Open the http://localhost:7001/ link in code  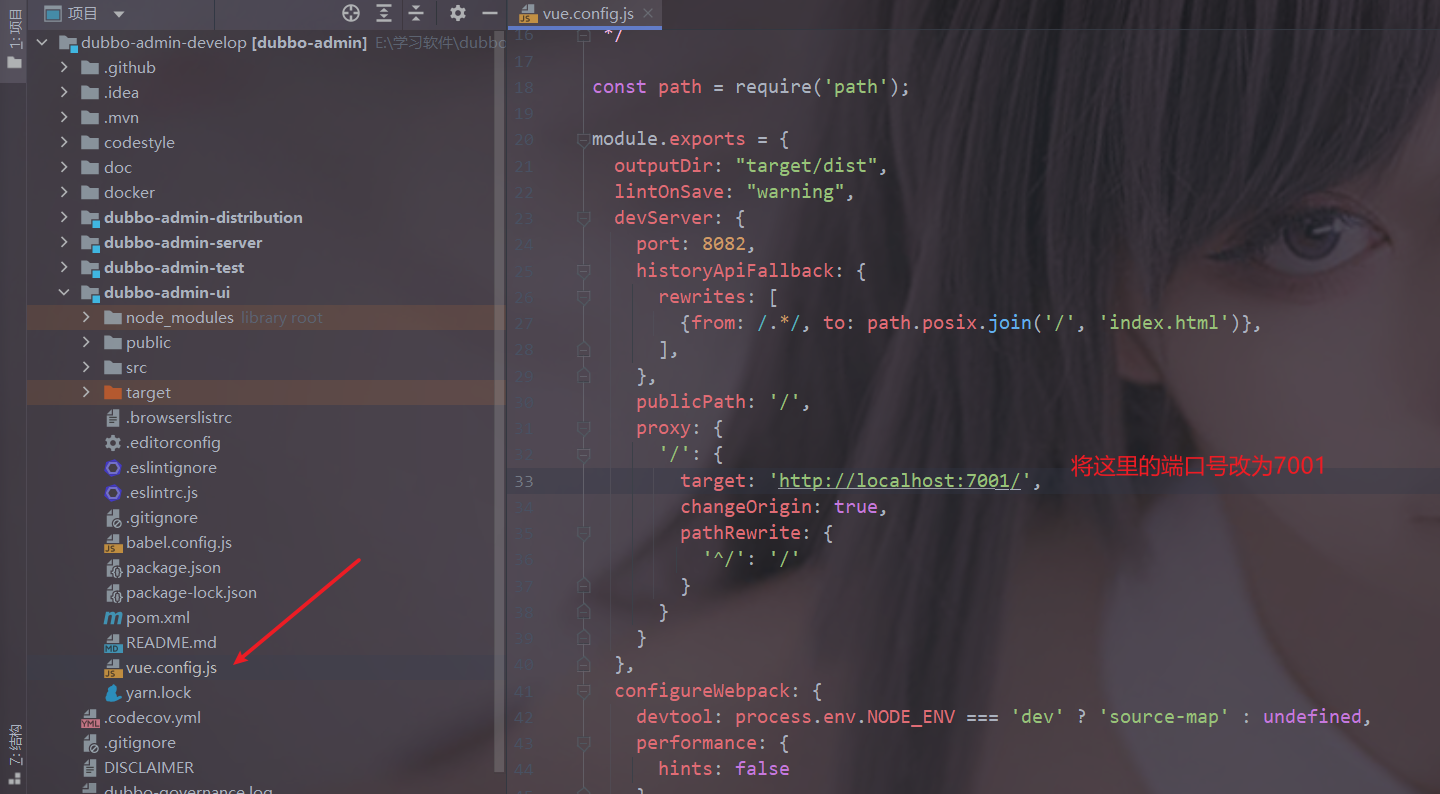[x=899, y=481]
